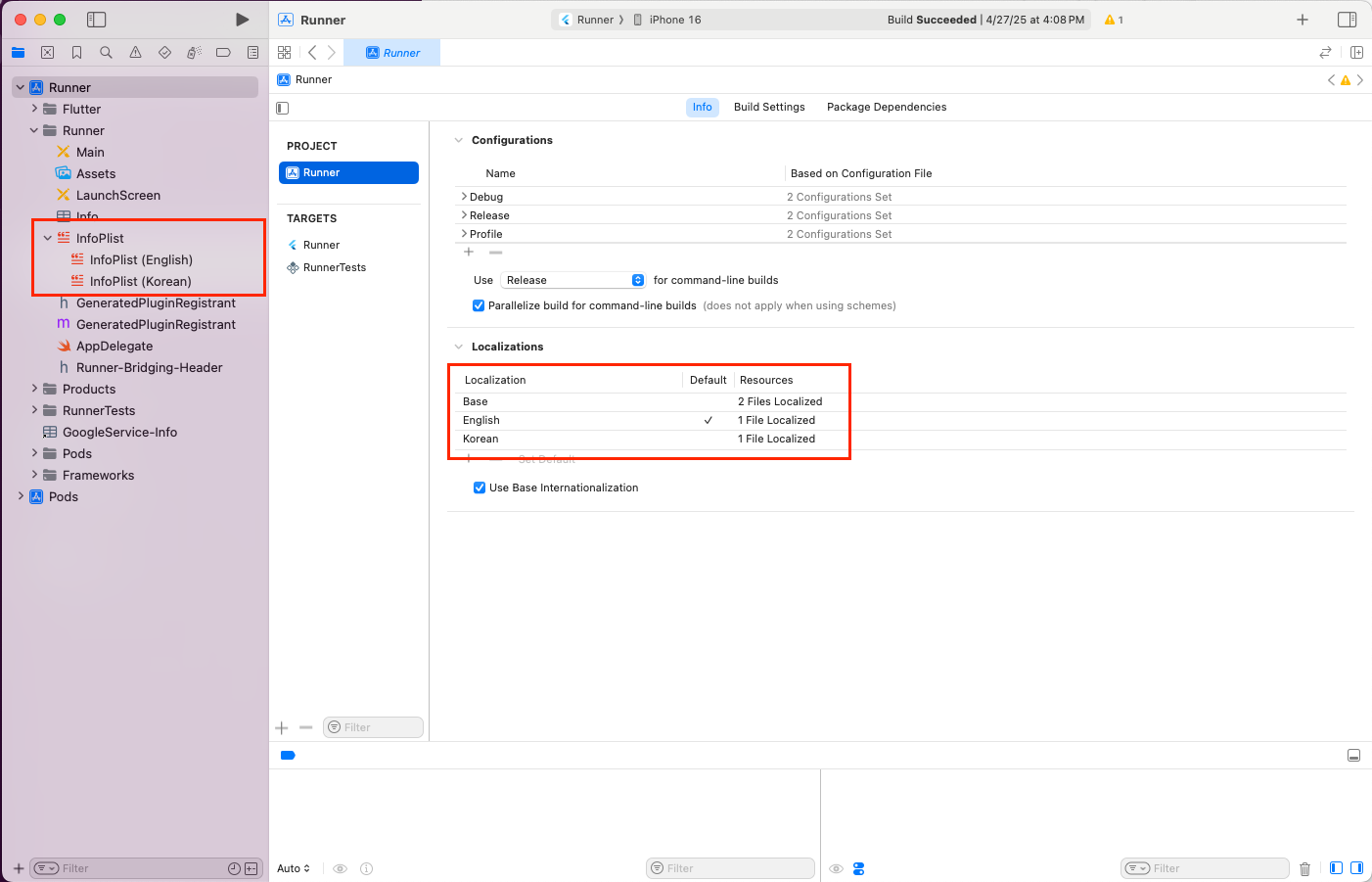Screen dimensions: 1372x882
Task: Add a new target with the plus button
Action: click(282, 727)
